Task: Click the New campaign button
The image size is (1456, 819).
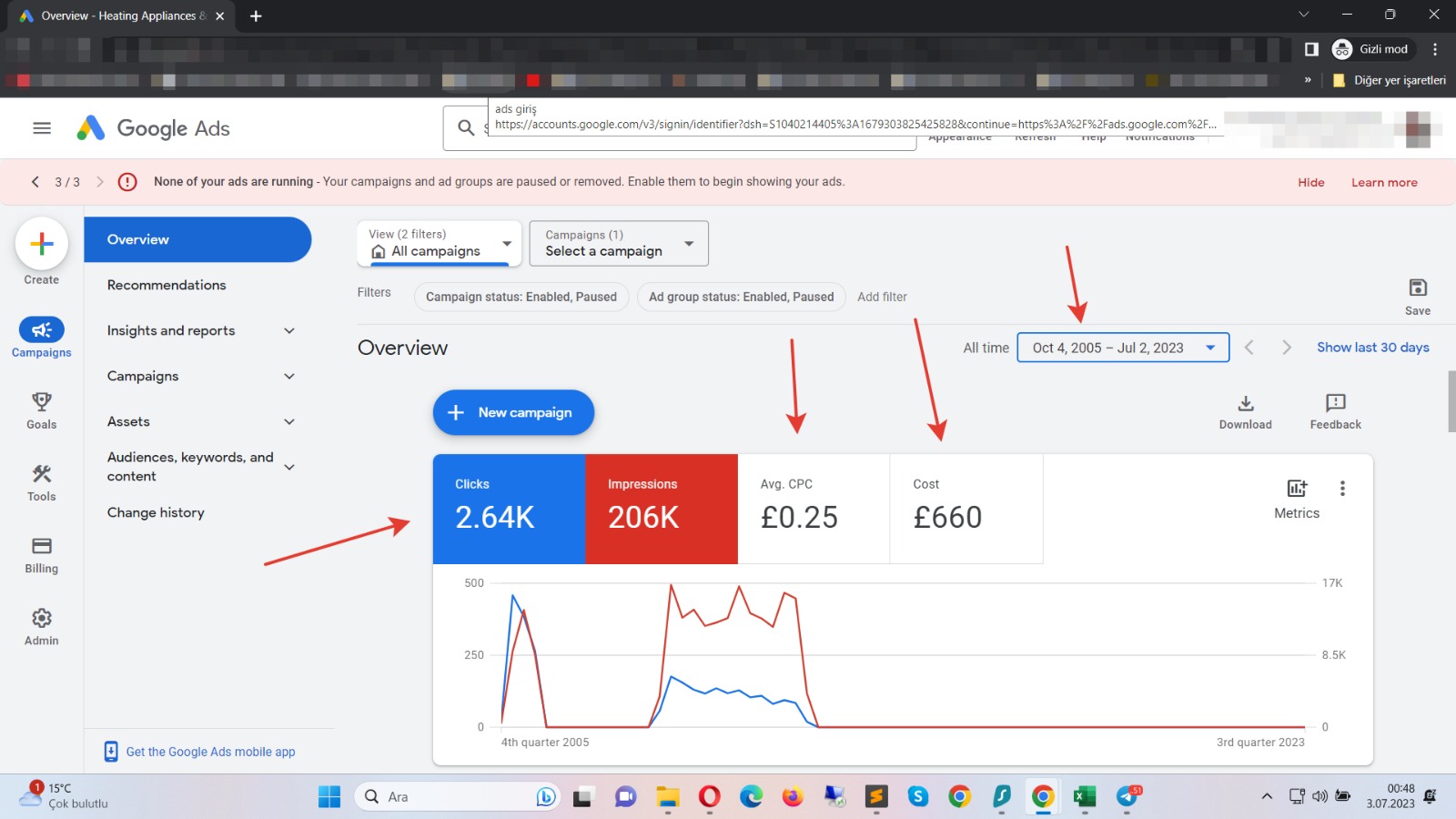Action: (513, 412)
